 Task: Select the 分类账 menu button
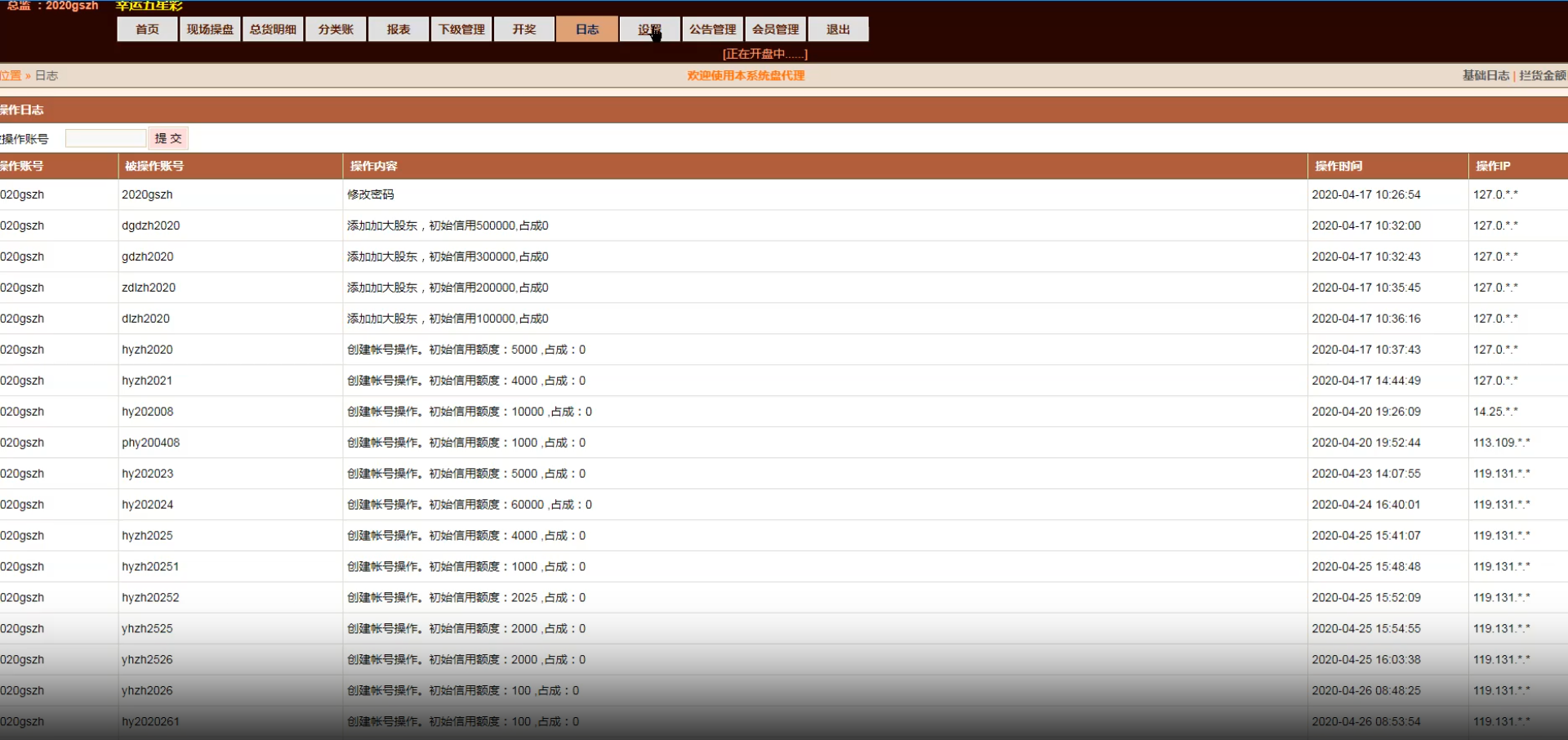pos(336,29)
